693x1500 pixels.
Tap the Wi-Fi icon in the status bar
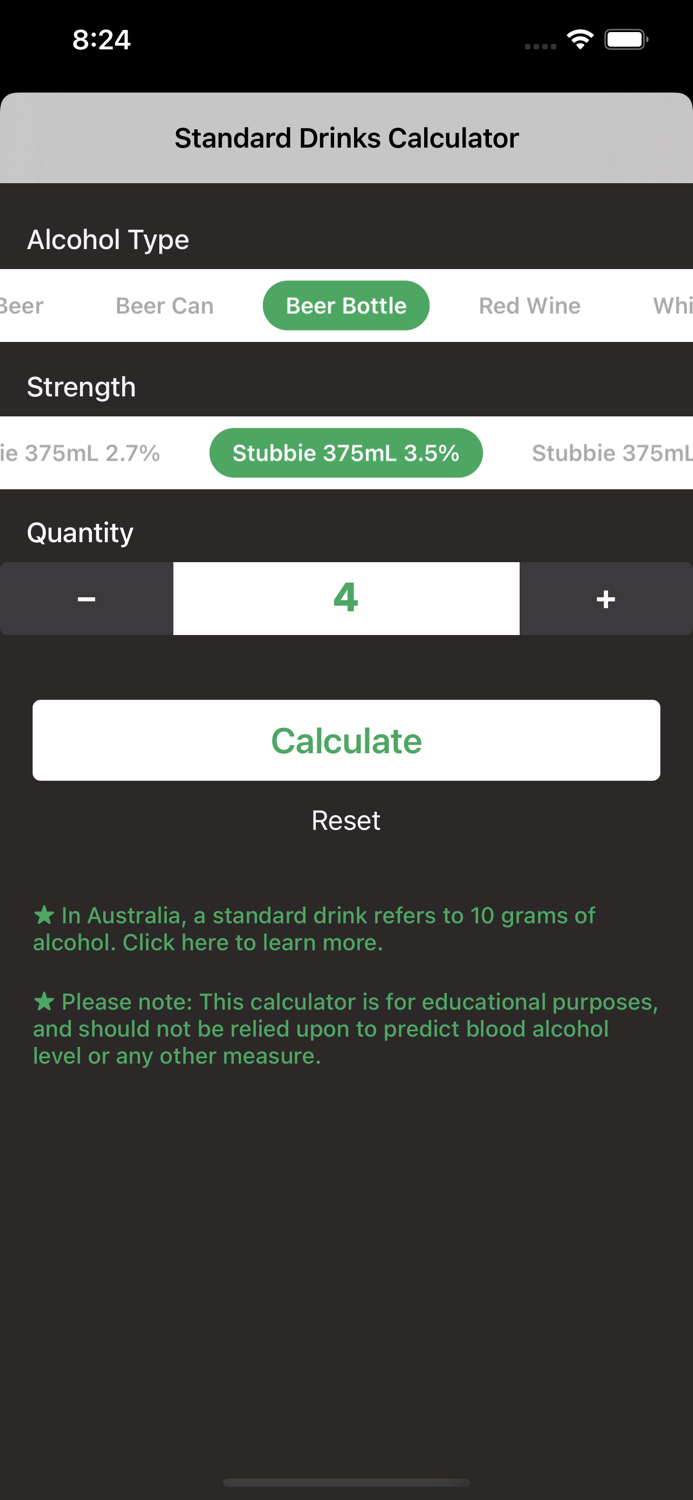(x=580, y=40)
